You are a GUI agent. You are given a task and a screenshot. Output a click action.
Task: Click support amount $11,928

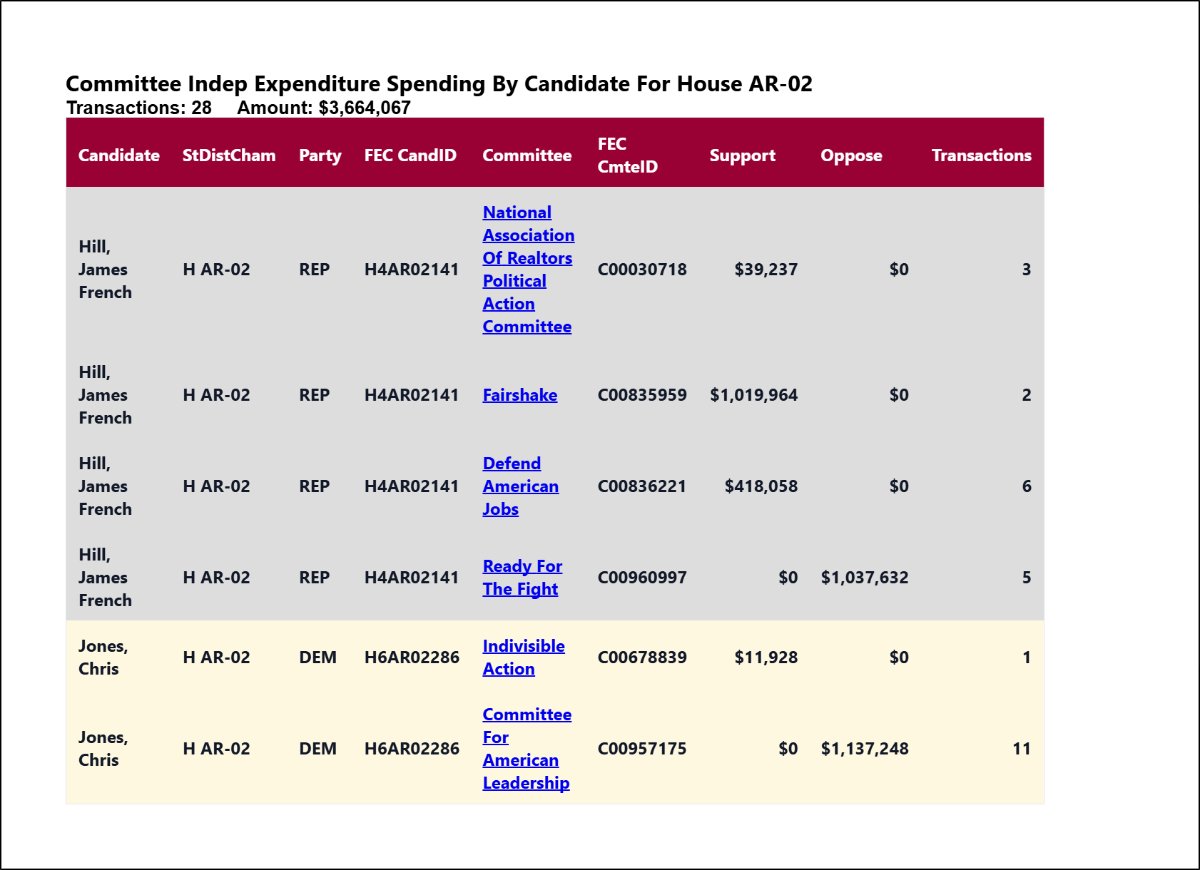766,657
